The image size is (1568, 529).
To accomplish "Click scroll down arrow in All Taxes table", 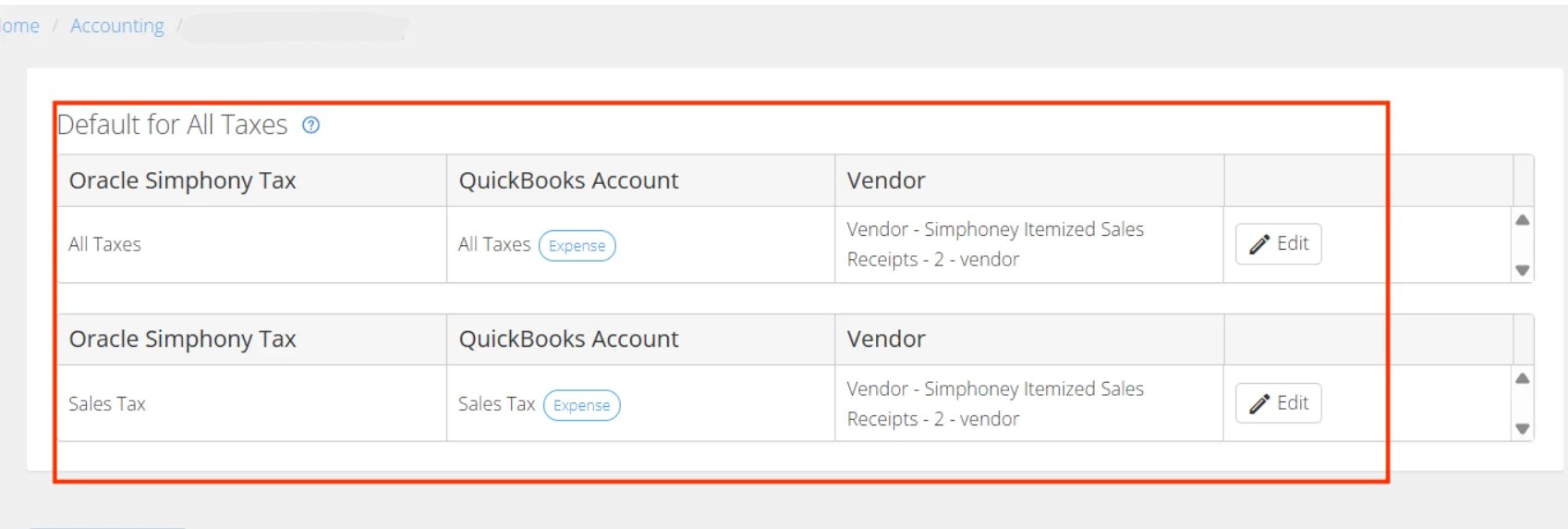I will pos(1523,270).
